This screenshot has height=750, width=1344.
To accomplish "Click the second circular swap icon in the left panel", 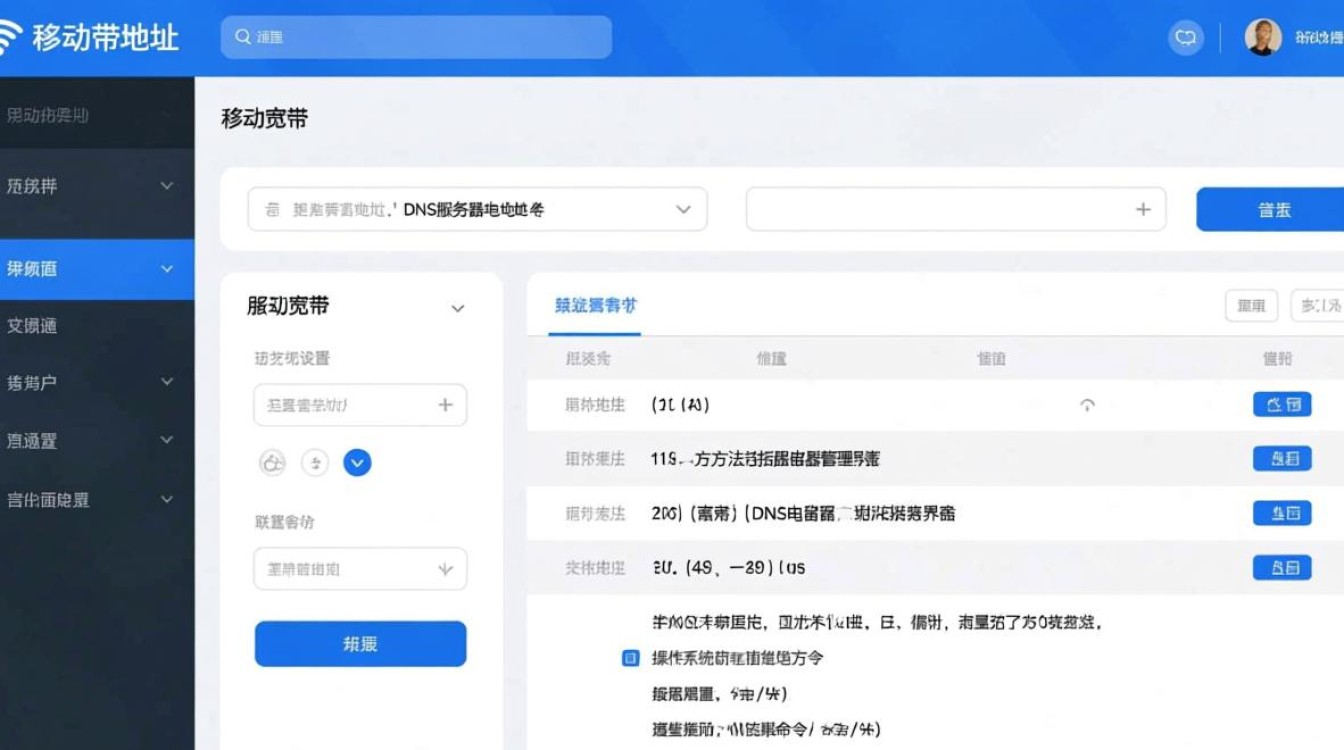I will point(315,462).
